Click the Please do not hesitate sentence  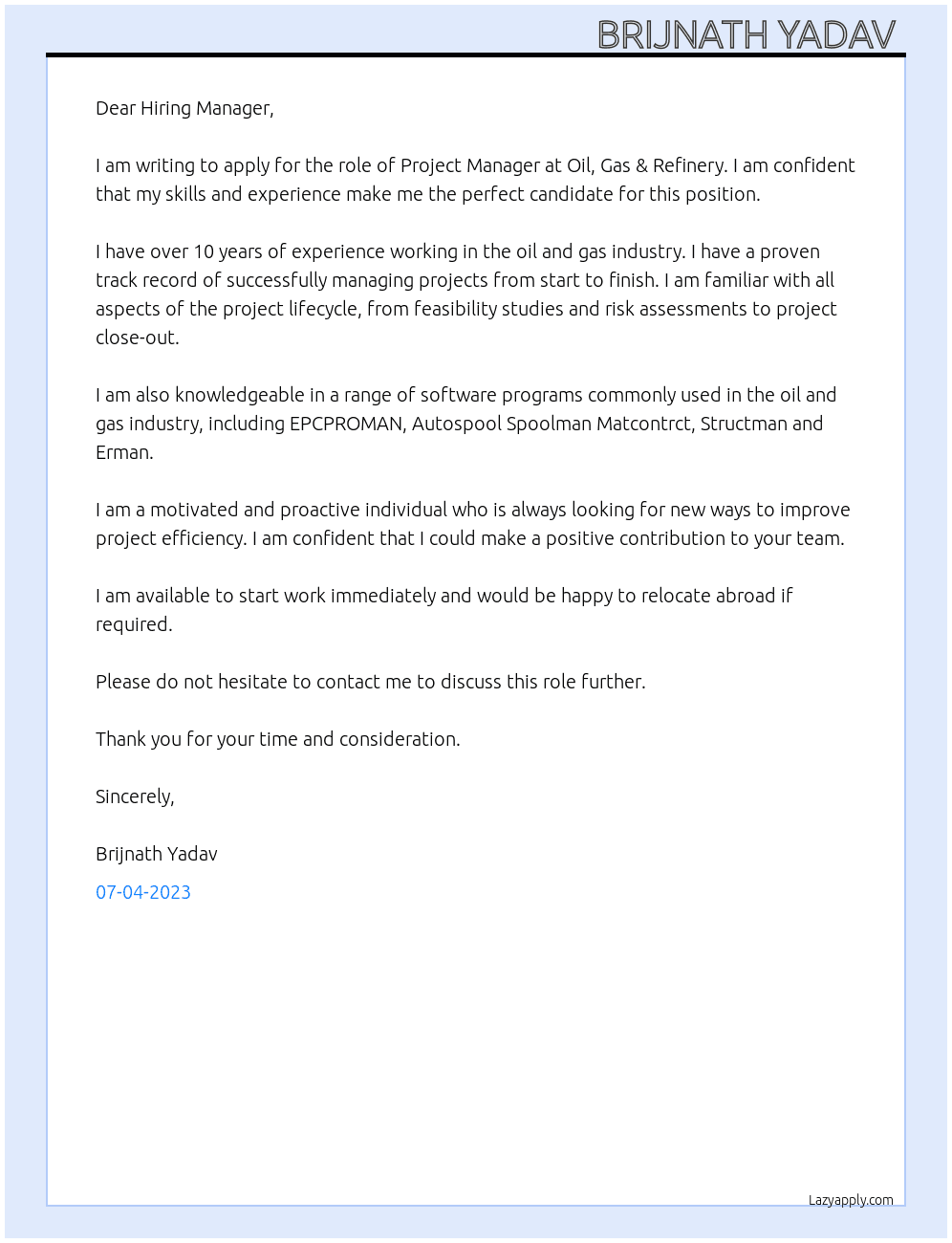point(371,682)
